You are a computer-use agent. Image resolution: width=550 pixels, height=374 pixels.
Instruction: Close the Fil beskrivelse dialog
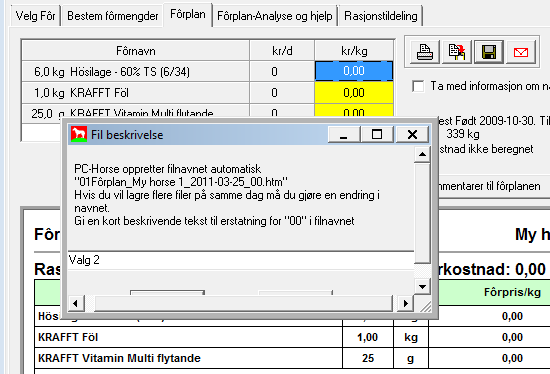[x=412, y=134]
